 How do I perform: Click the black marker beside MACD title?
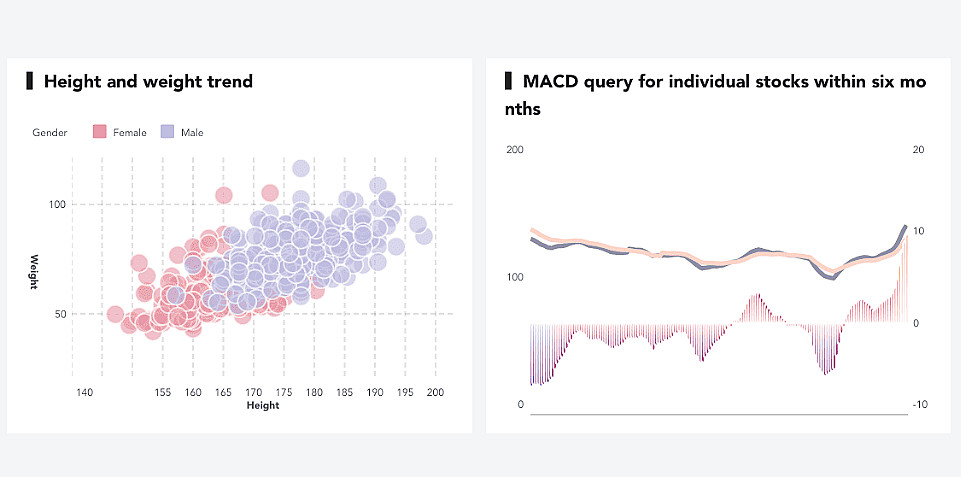[509, 81]
